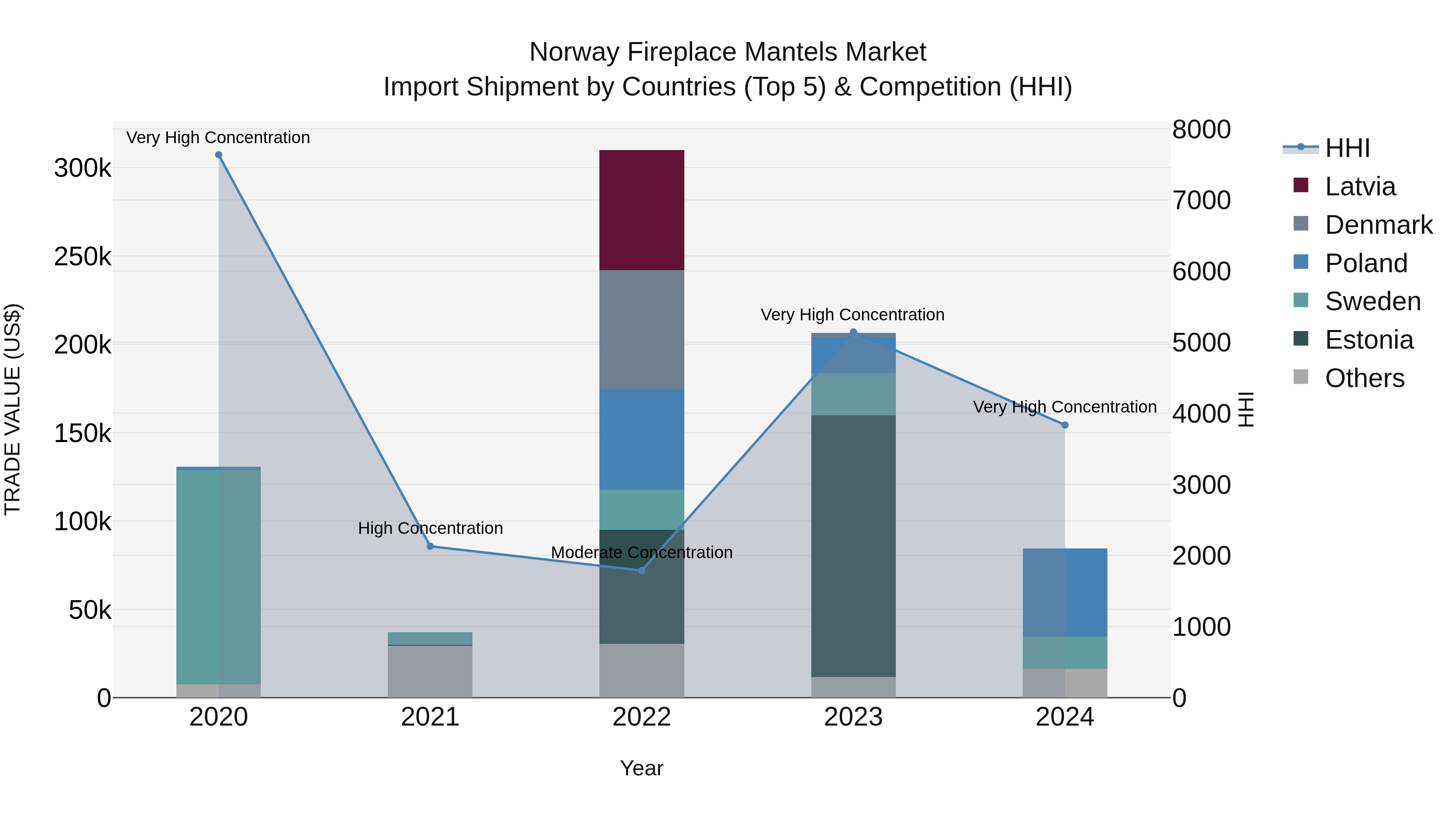The height and width of the screenshot is (819, 1456).
Task: Click the 'TRADE VALUE (US$)' axis title
Action: [x=13, y=409]
